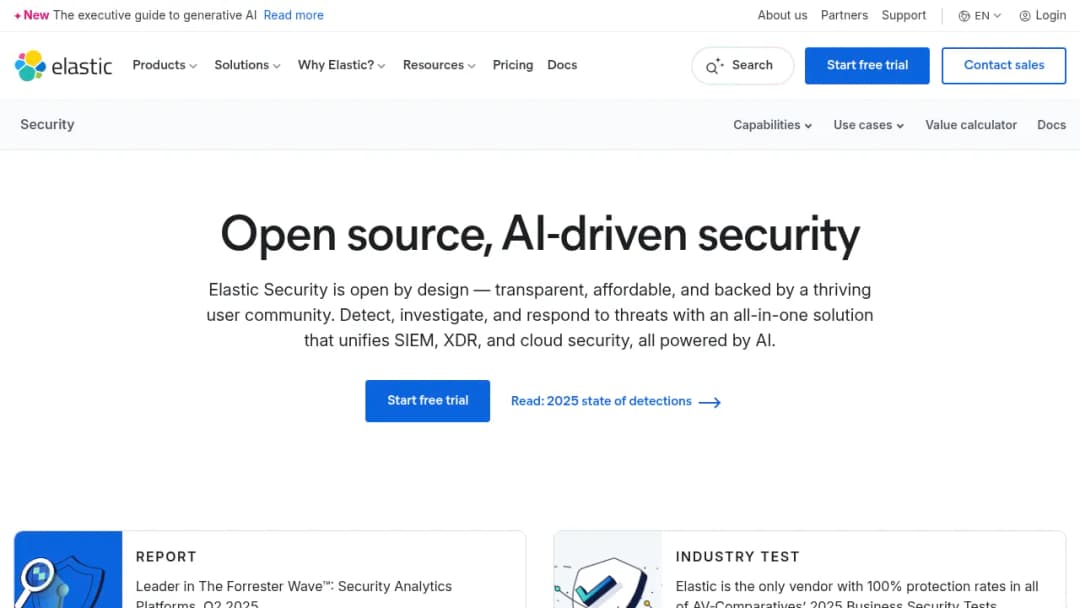This screenshot has width=1080, height=608.
Task: Click the Elastic logo
Action: [63, 65]
